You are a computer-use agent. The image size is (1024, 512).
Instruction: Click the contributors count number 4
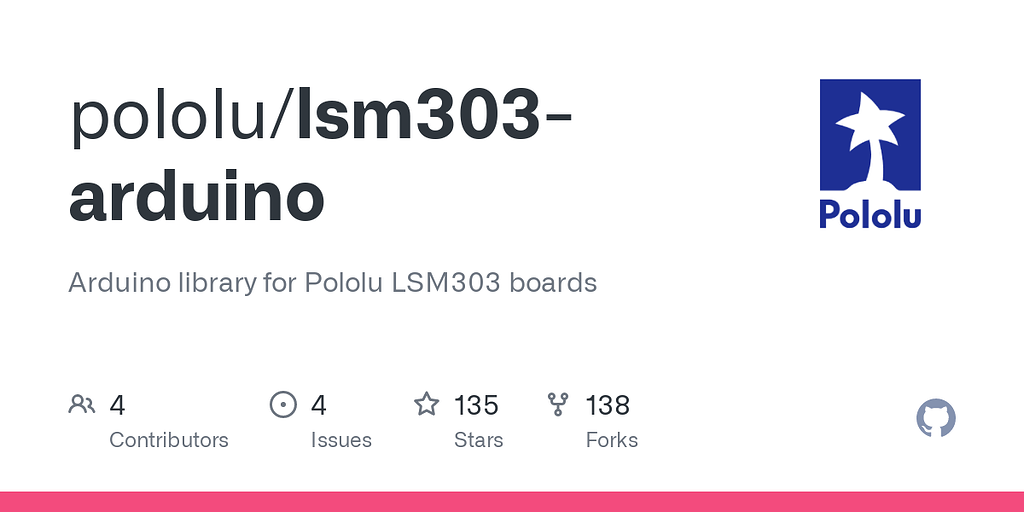117,405
